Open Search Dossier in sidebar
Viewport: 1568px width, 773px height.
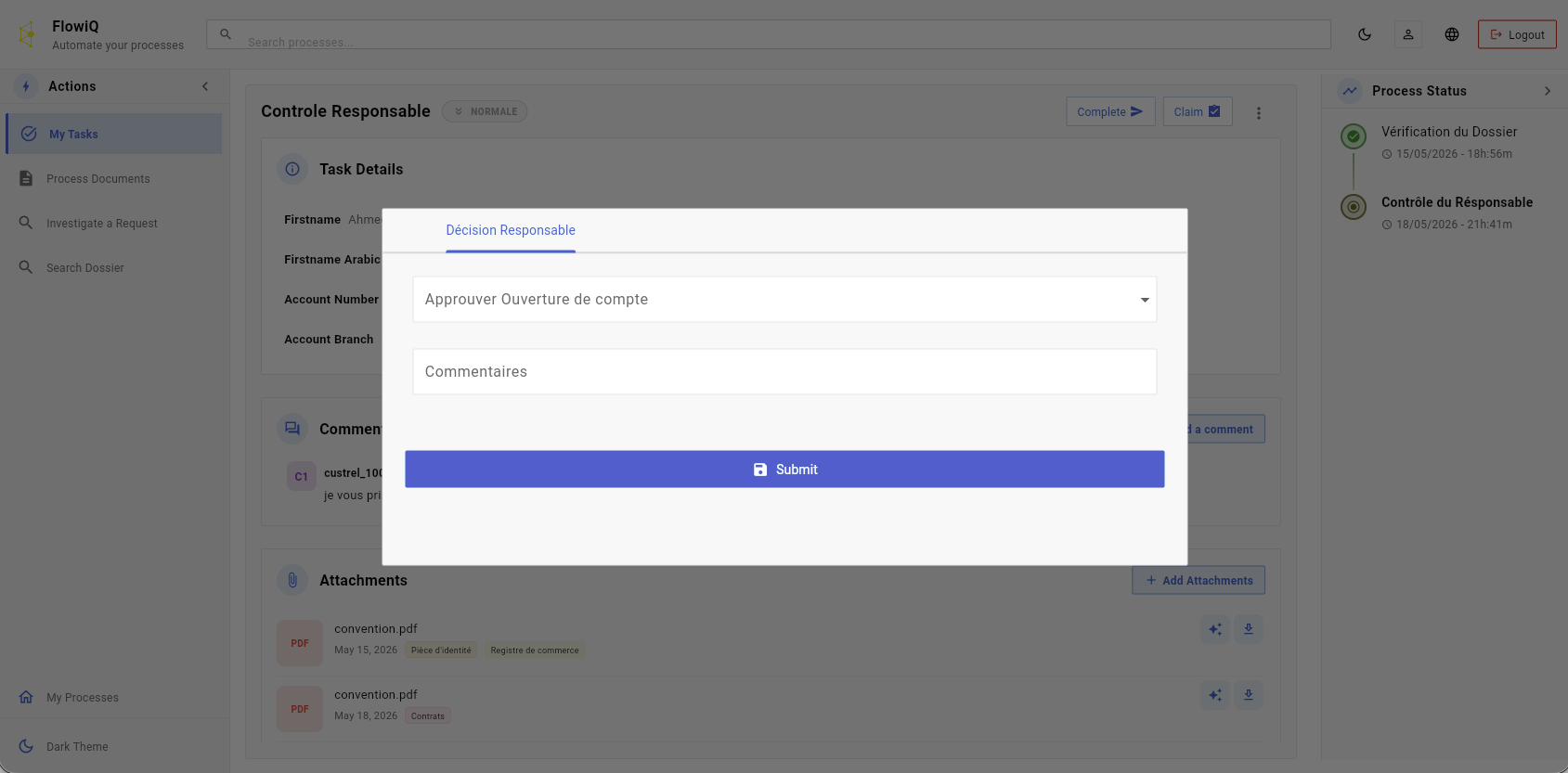tap(114, 267)
